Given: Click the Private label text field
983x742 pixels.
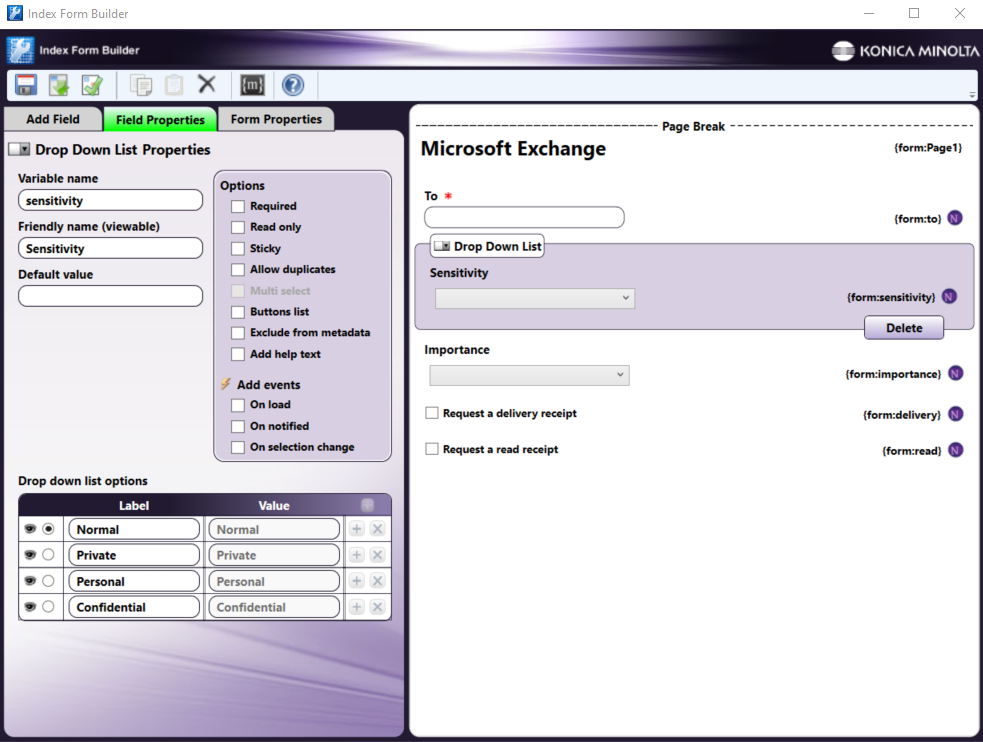Looking at the screenshot, I should (x=134, y=555).
